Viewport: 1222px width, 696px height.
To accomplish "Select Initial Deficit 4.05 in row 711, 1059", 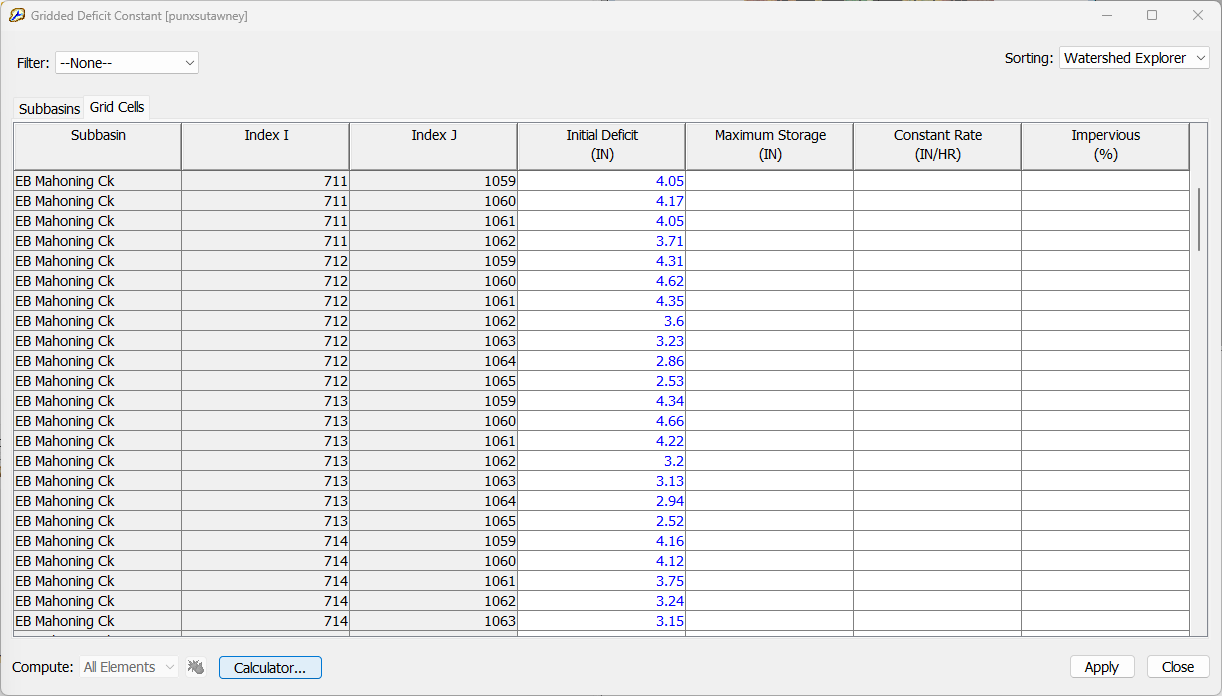I will (x=602, y=181).
